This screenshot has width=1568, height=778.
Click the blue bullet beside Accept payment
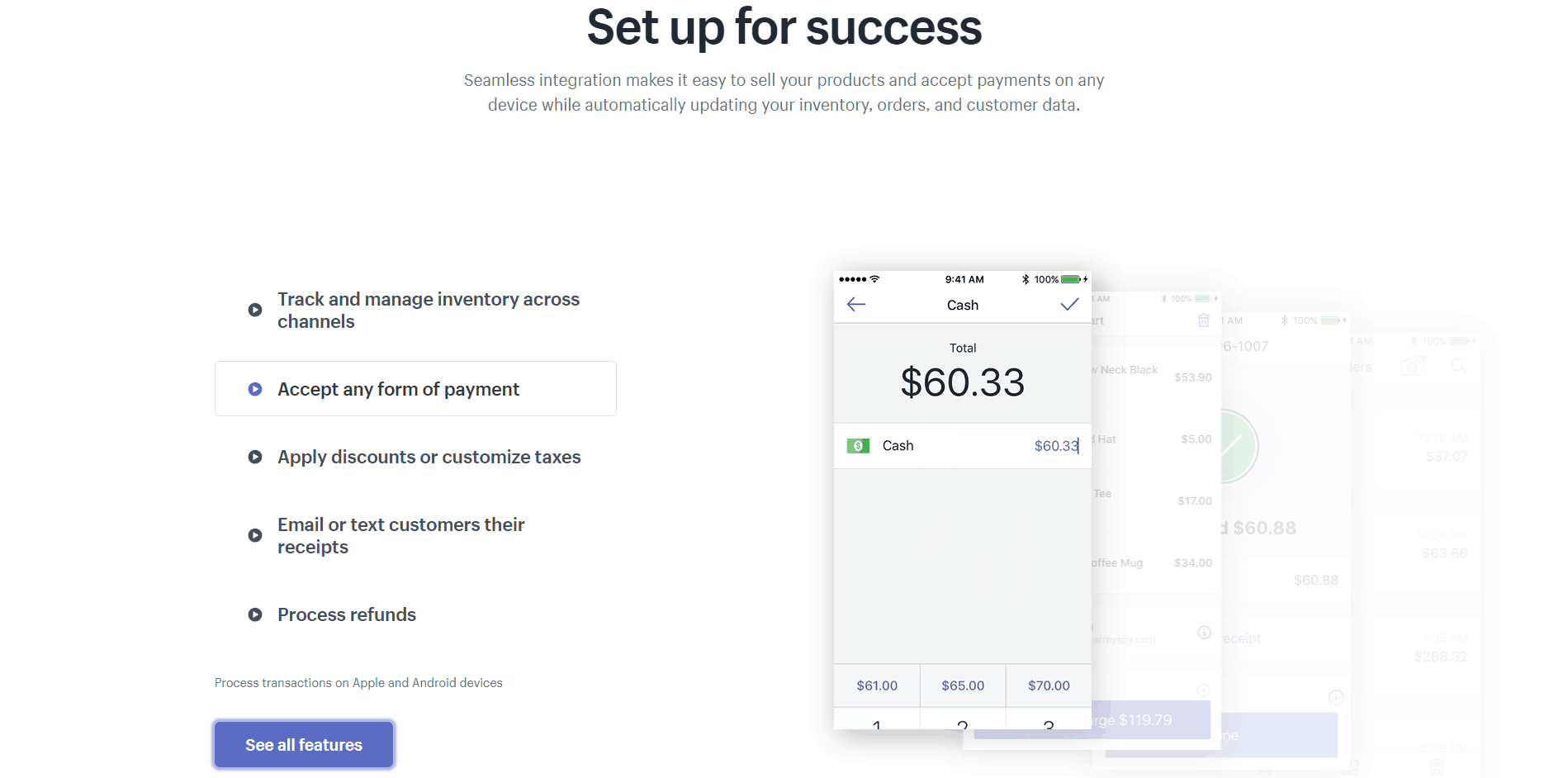point(255,389)
